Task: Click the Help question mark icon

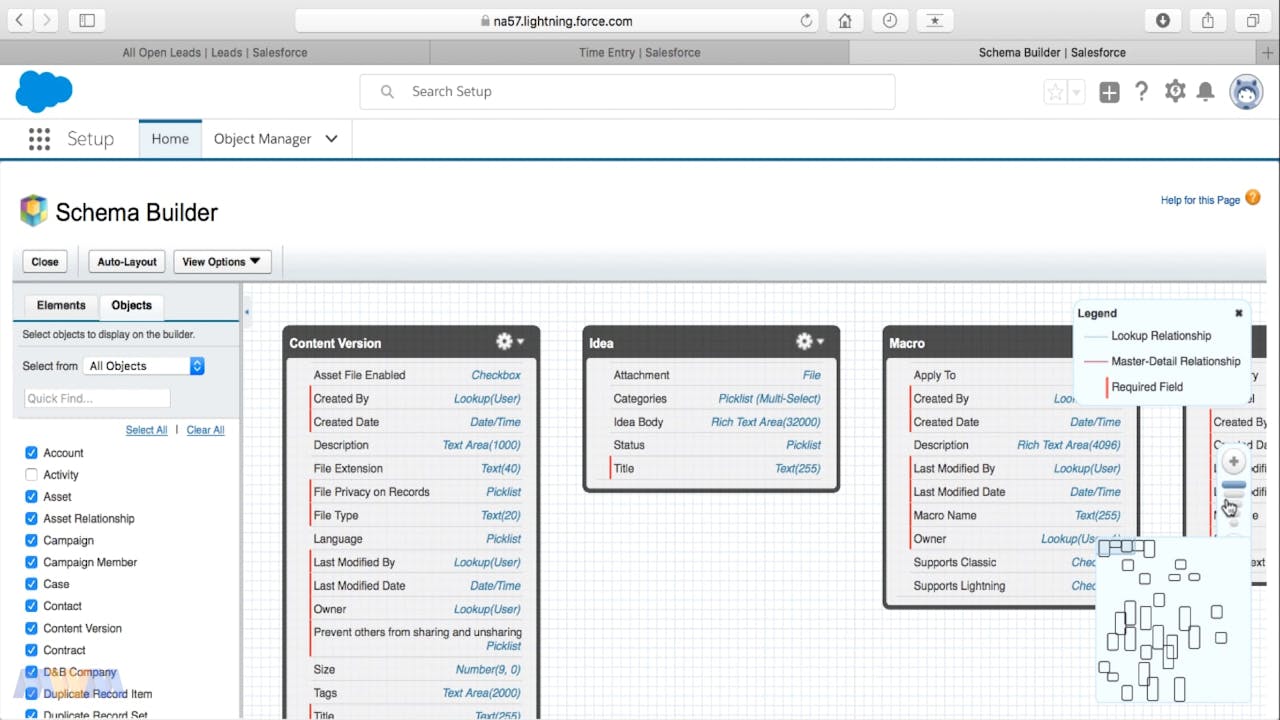Action: (1141, 92)
